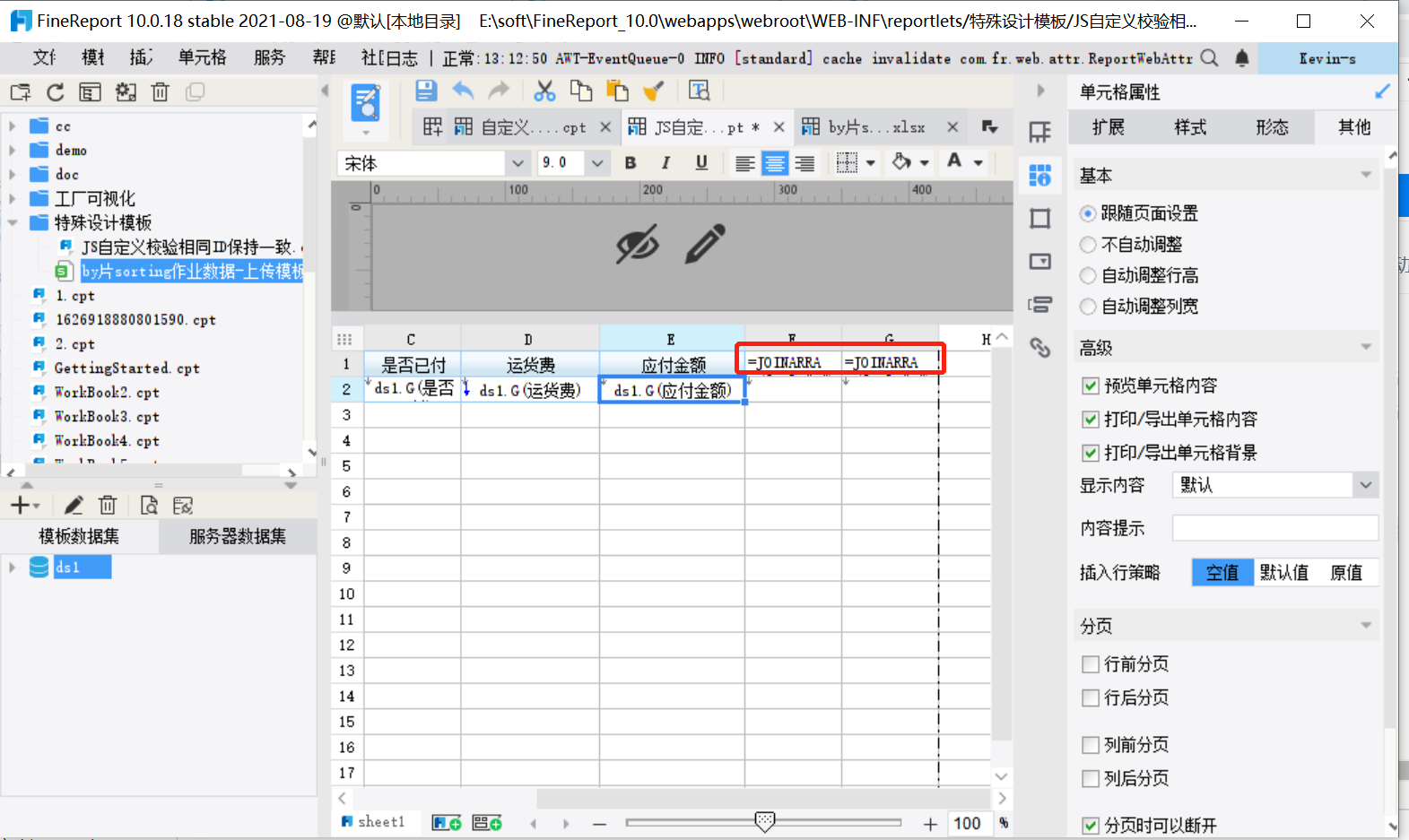
Task: Click the format painter brush icon
Action: tap(654, 91)
